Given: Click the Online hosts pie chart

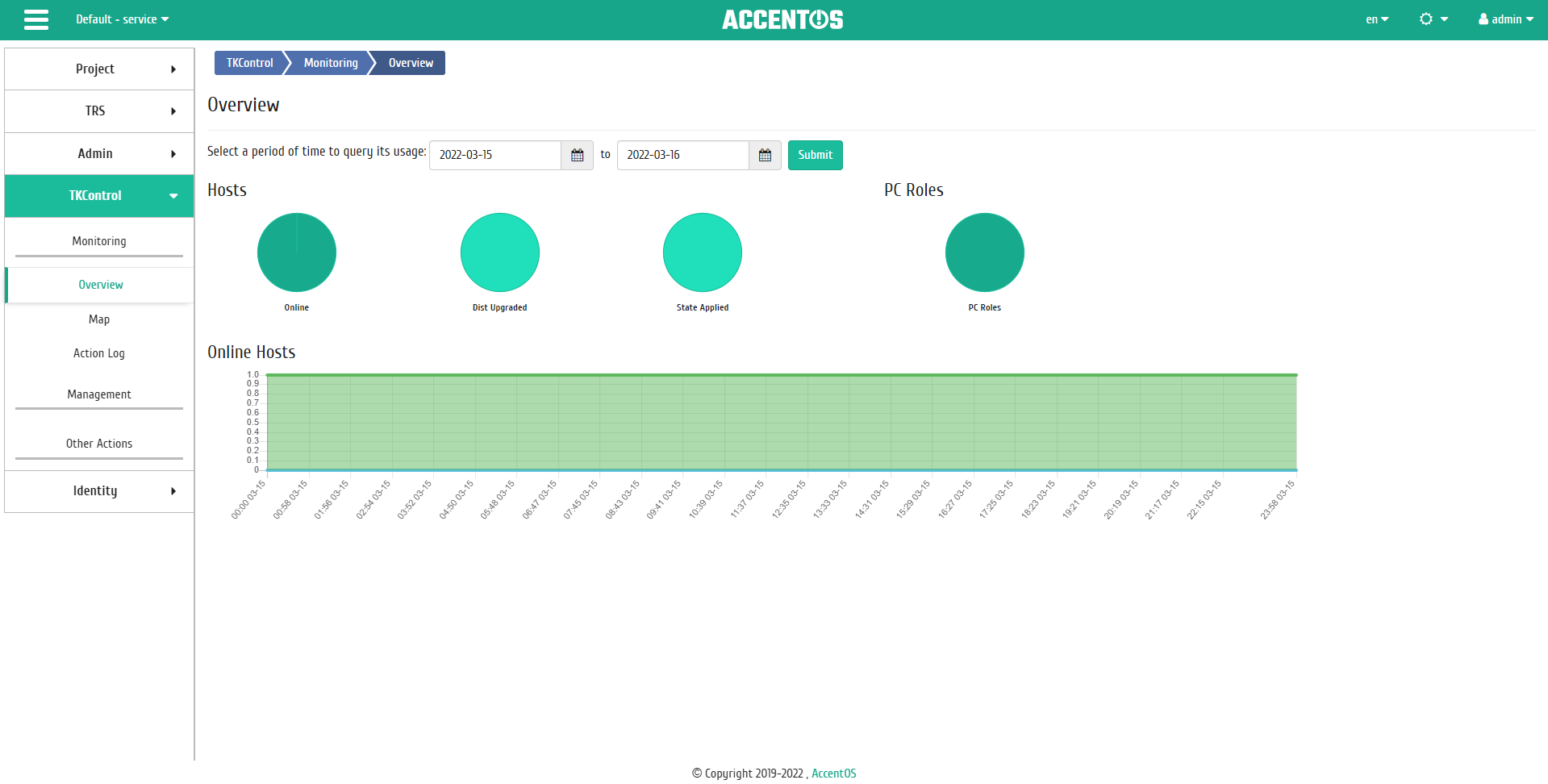Looking at the screenshot, I should (x=297, y=252).
